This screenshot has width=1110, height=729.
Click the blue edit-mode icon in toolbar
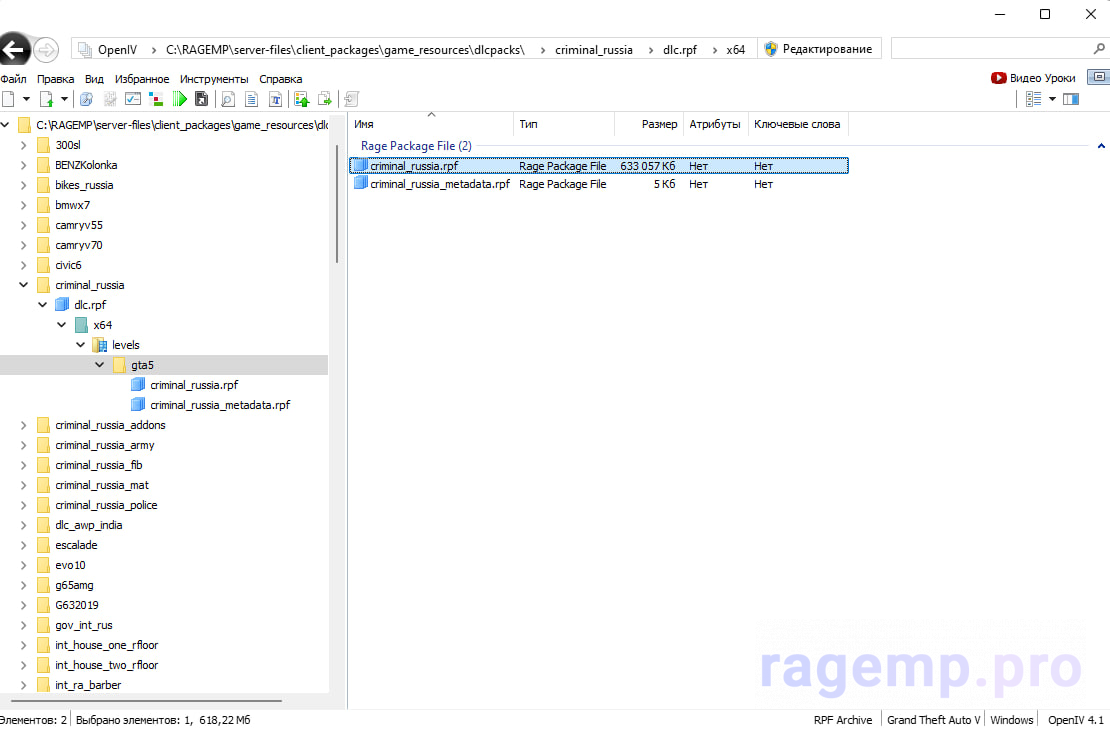86,99
